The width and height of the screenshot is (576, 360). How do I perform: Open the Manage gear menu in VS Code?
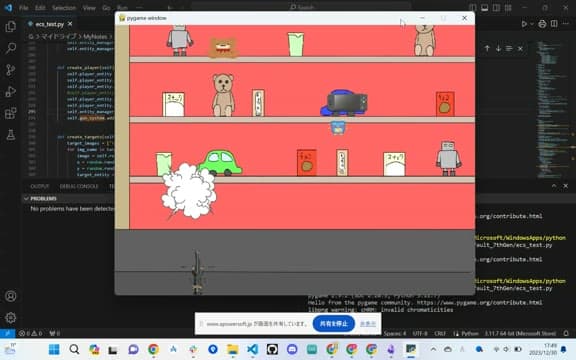(11, 317)
